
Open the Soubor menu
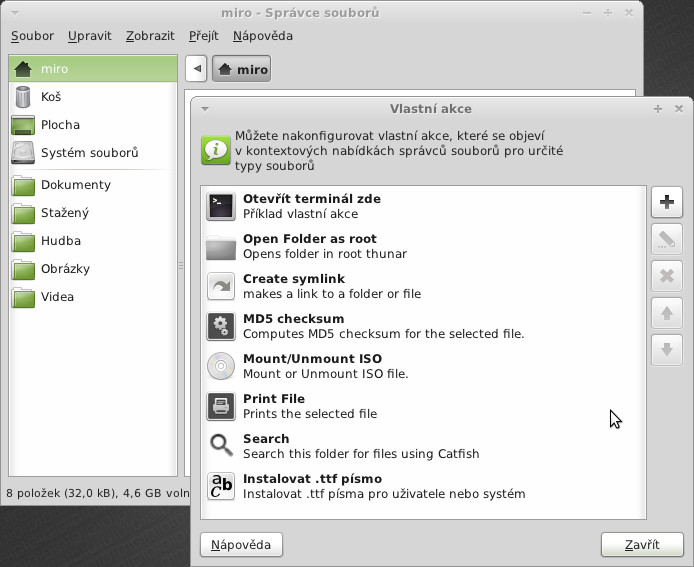coord(32,36)
